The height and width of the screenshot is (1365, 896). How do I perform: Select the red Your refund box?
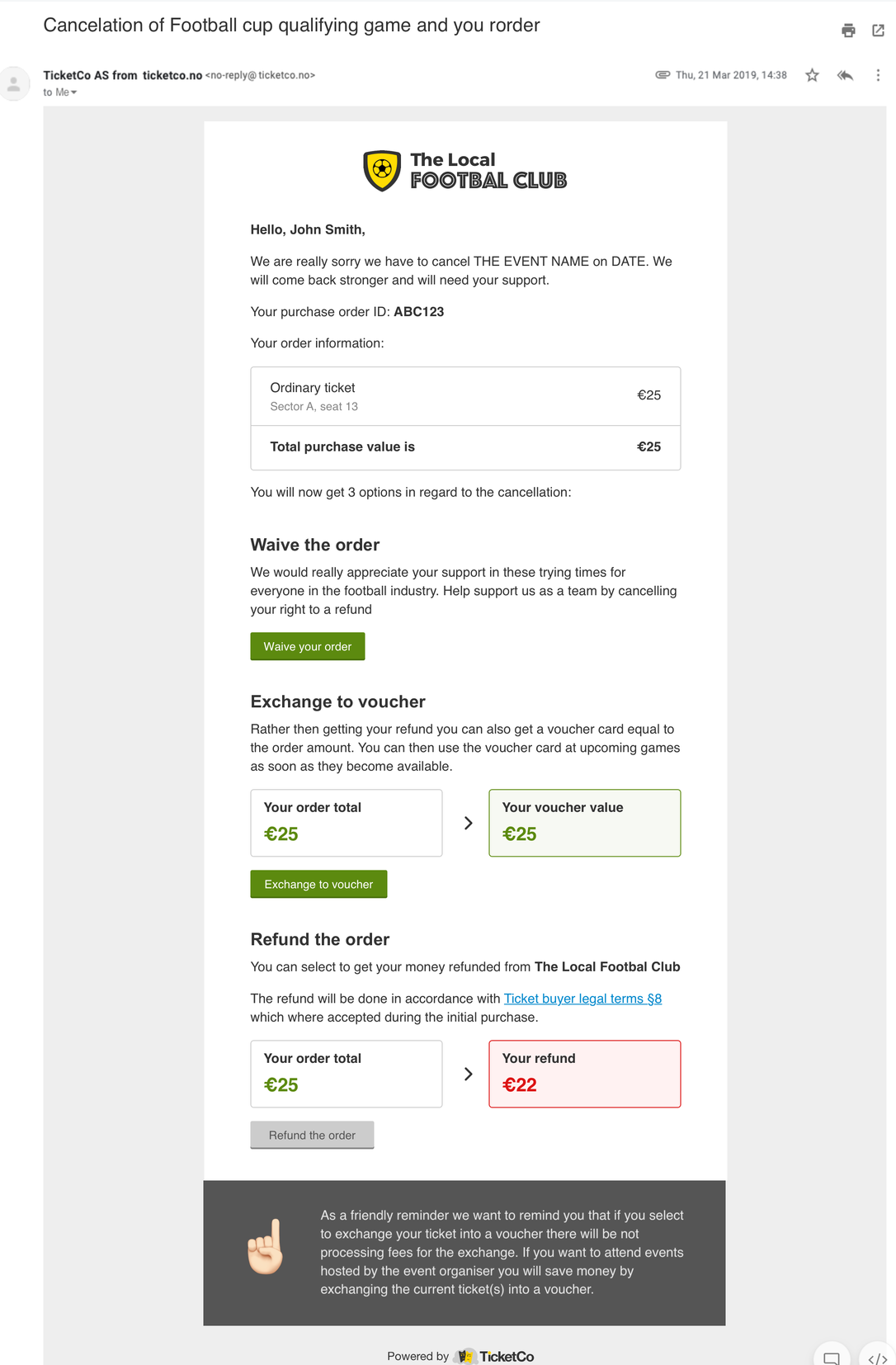[x=585, y=1074]
